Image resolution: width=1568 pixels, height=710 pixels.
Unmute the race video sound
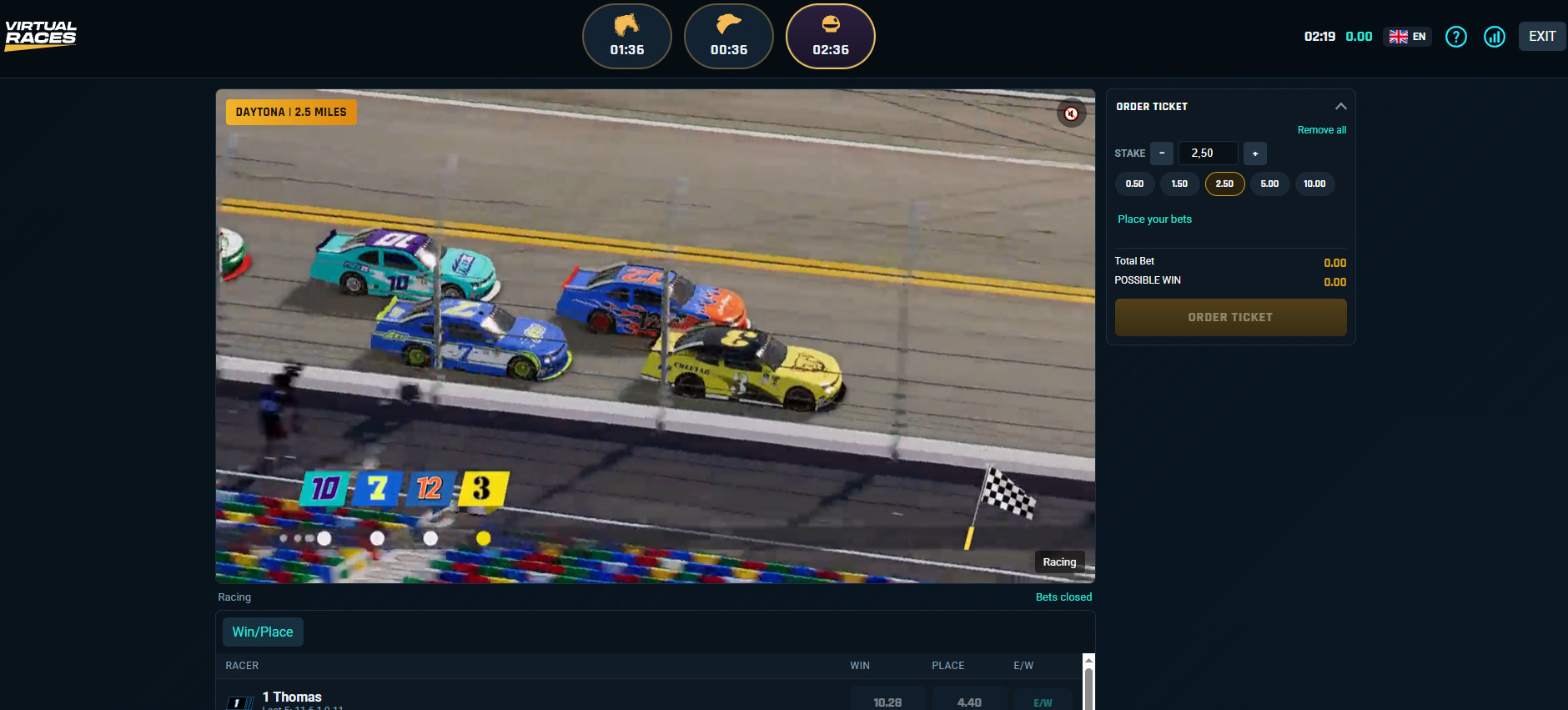tap(1072, 113)
